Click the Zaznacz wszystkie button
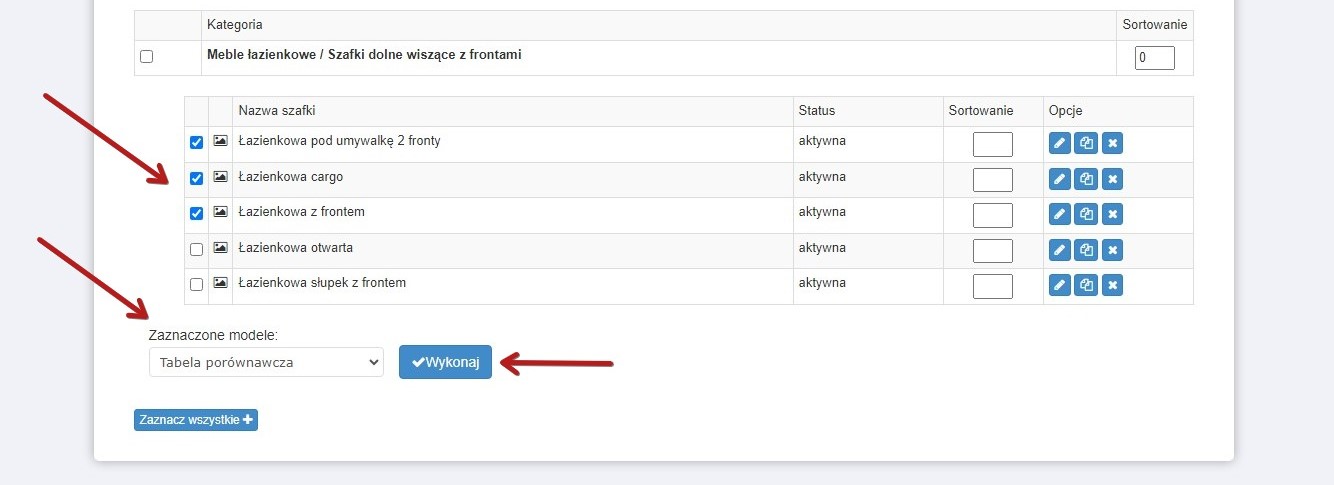This screenshot has height=485, width=1334. [196, 420]
